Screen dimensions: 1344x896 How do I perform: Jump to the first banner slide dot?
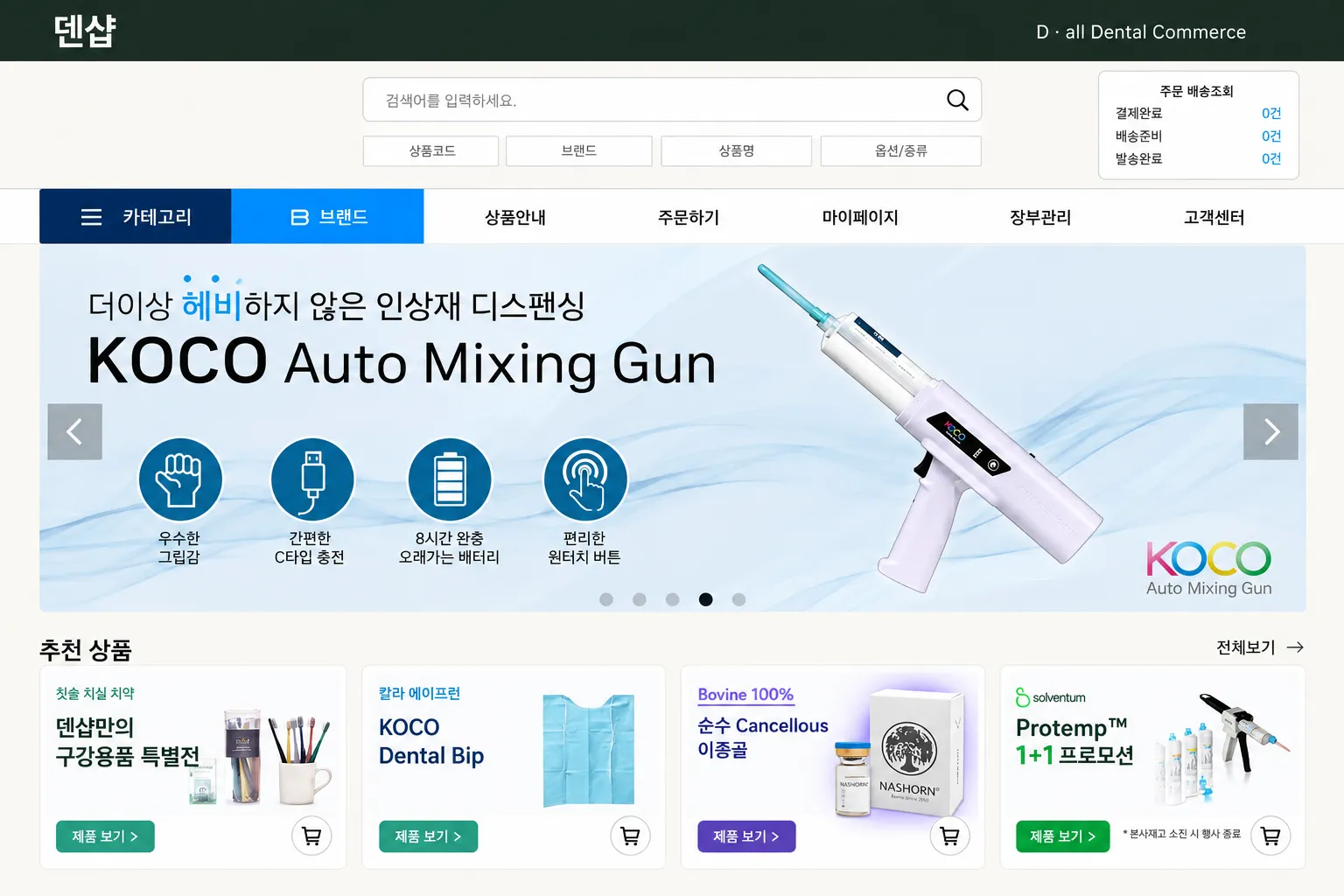606,599
